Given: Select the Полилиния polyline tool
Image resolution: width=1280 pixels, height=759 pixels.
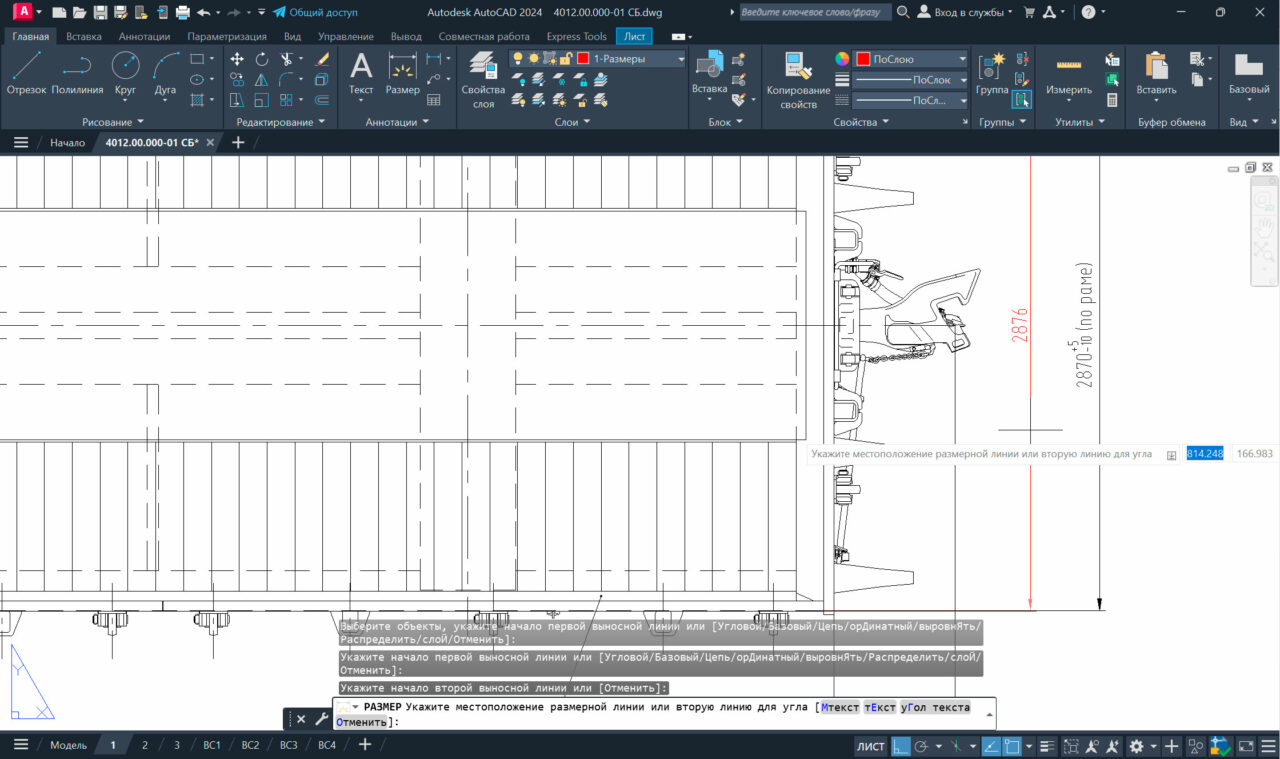Looking at the screenshot, I should [77, 73].
